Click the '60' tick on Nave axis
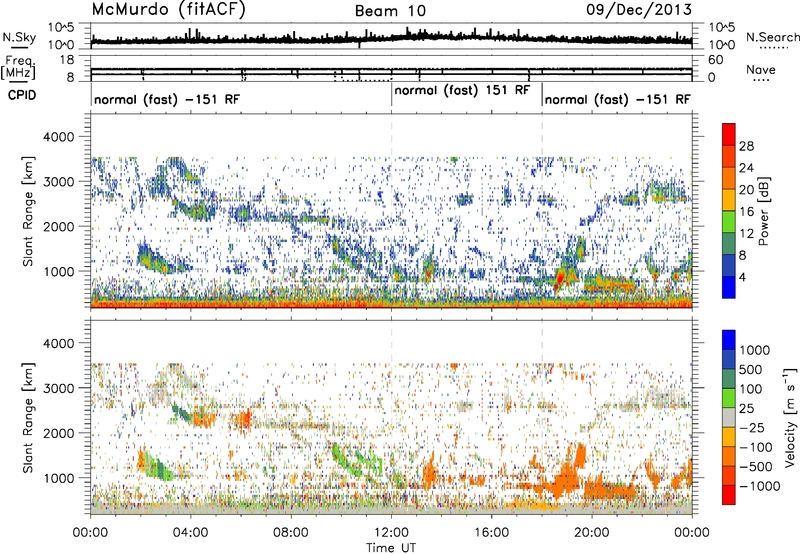 716,60
